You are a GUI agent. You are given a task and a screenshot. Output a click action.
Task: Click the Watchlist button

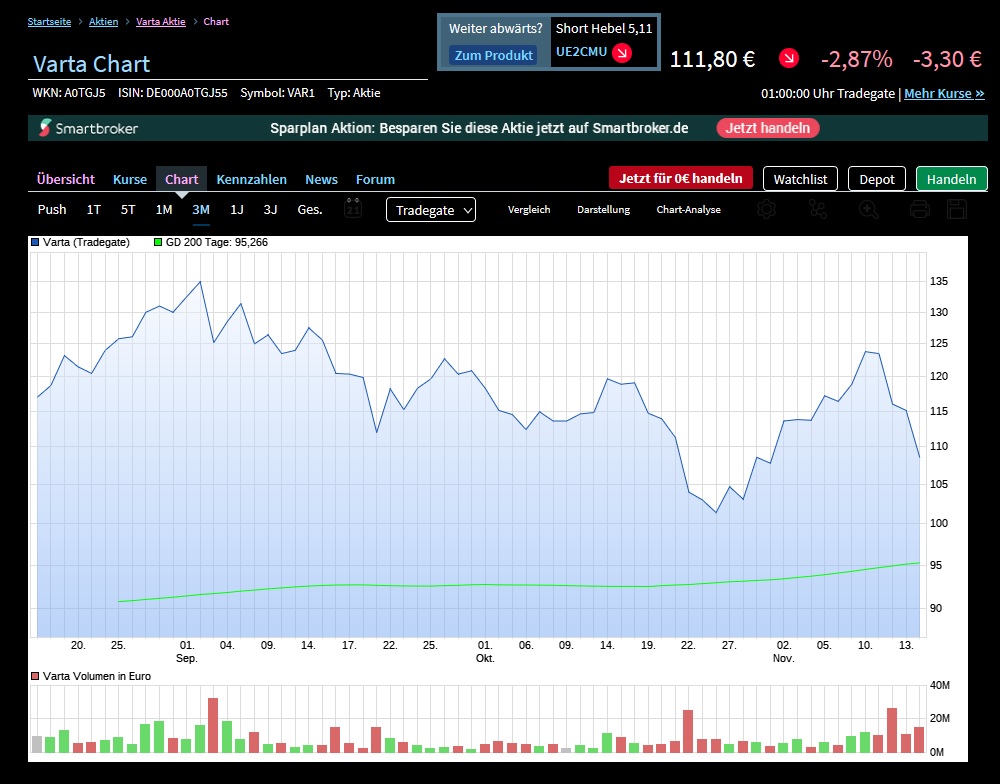point(800,179)
